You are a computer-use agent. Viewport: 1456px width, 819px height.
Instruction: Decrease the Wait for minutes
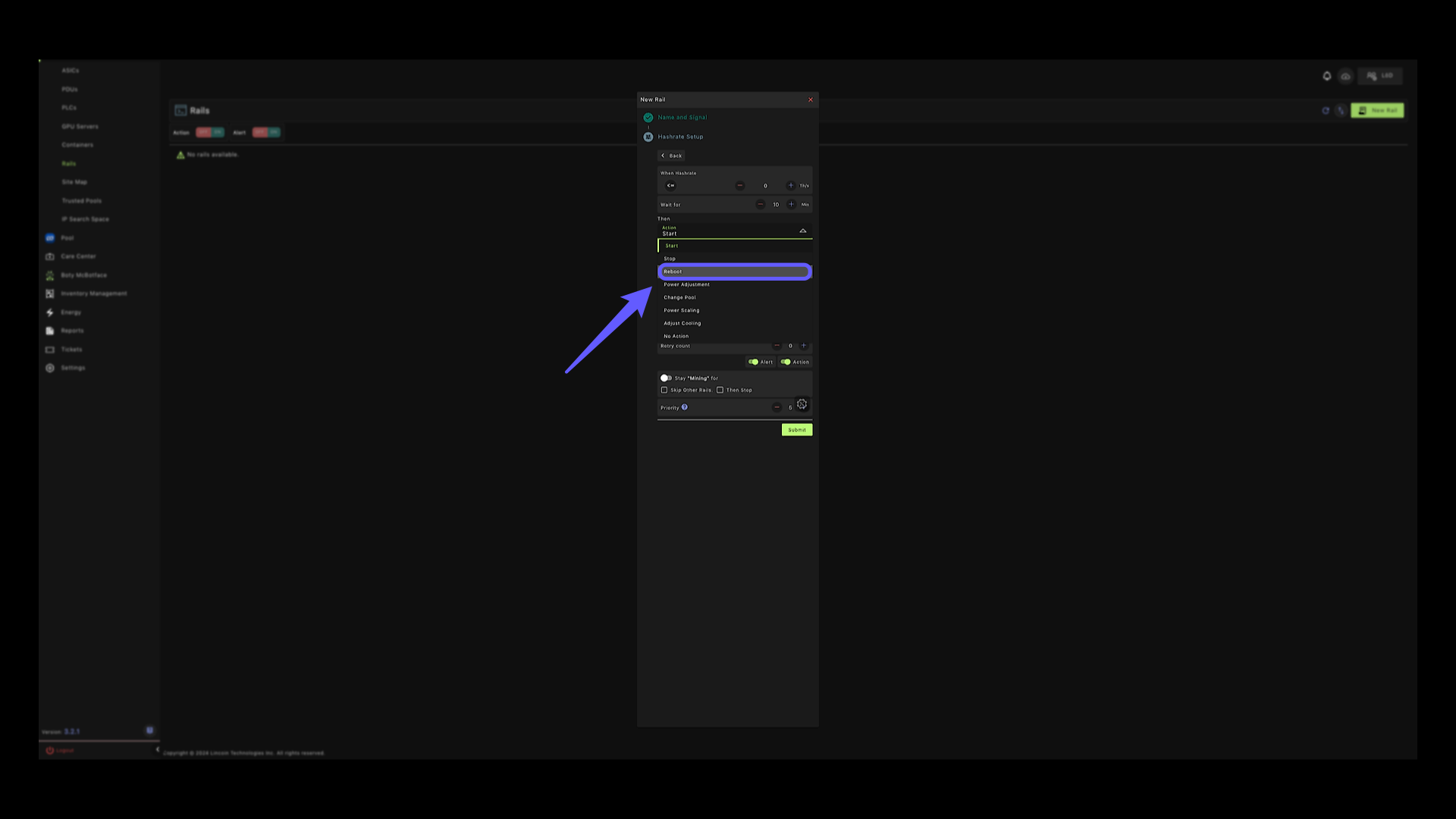[x=760, y=205]
